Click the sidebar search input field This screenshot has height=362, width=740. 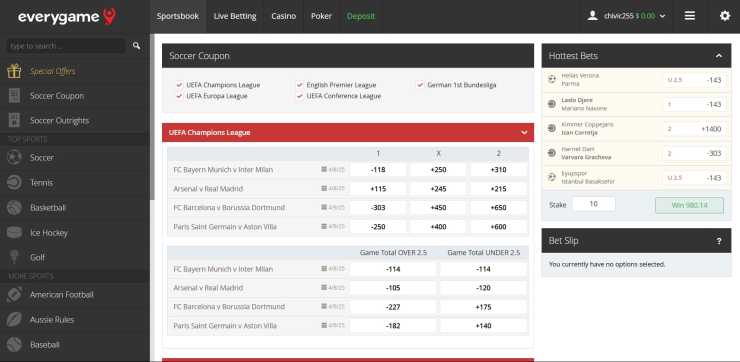tap(66, 46)
